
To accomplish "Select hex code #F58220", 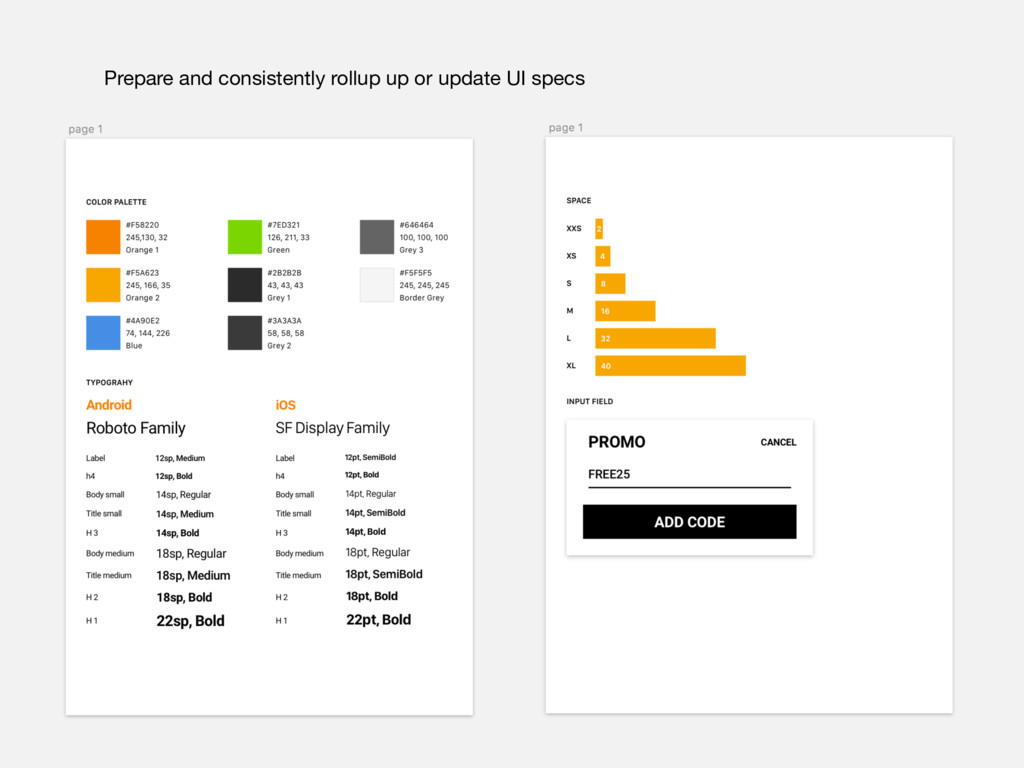I will [142, 225].
